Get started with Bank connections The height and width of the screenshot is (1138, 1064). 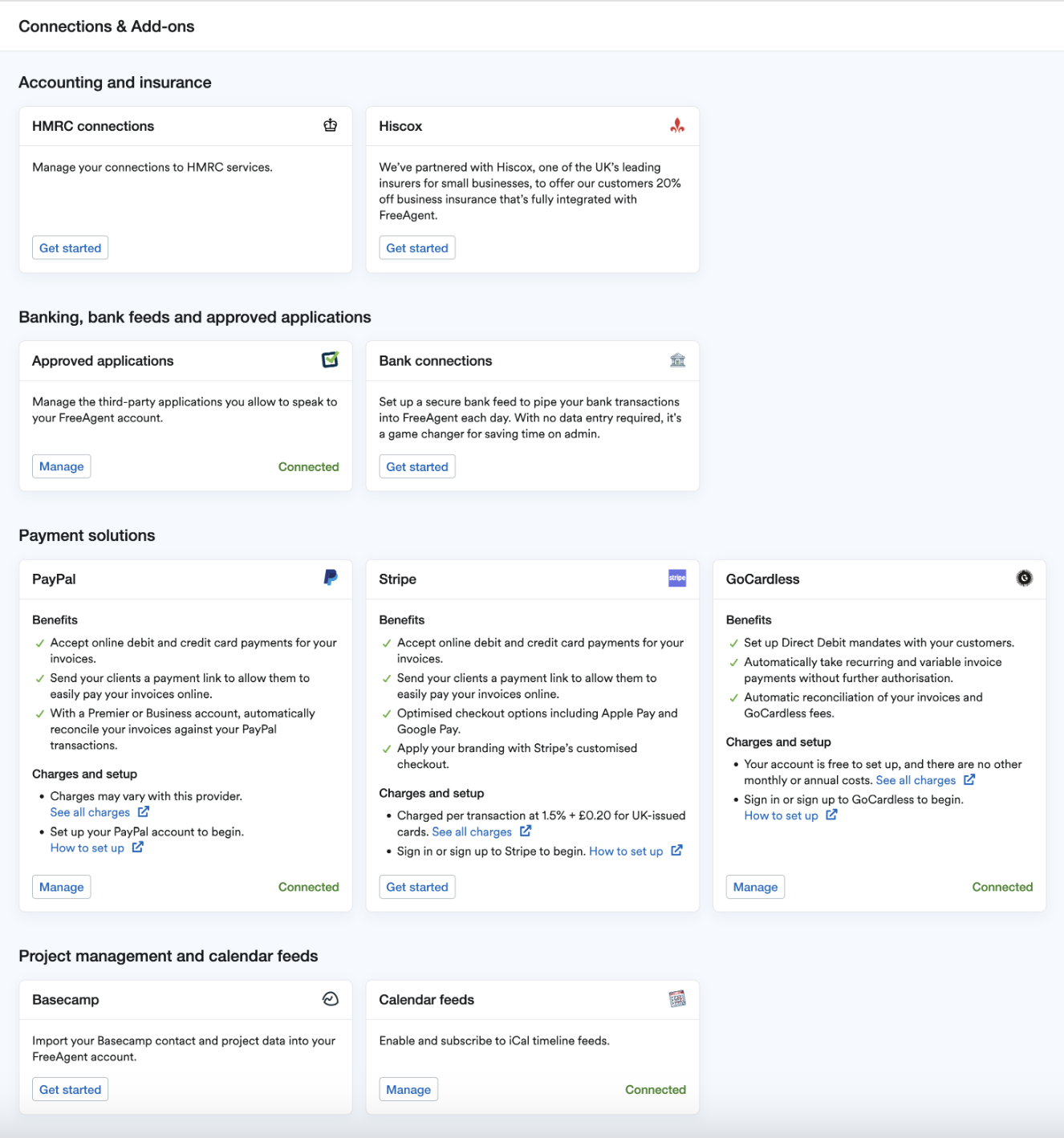(417, 466)
